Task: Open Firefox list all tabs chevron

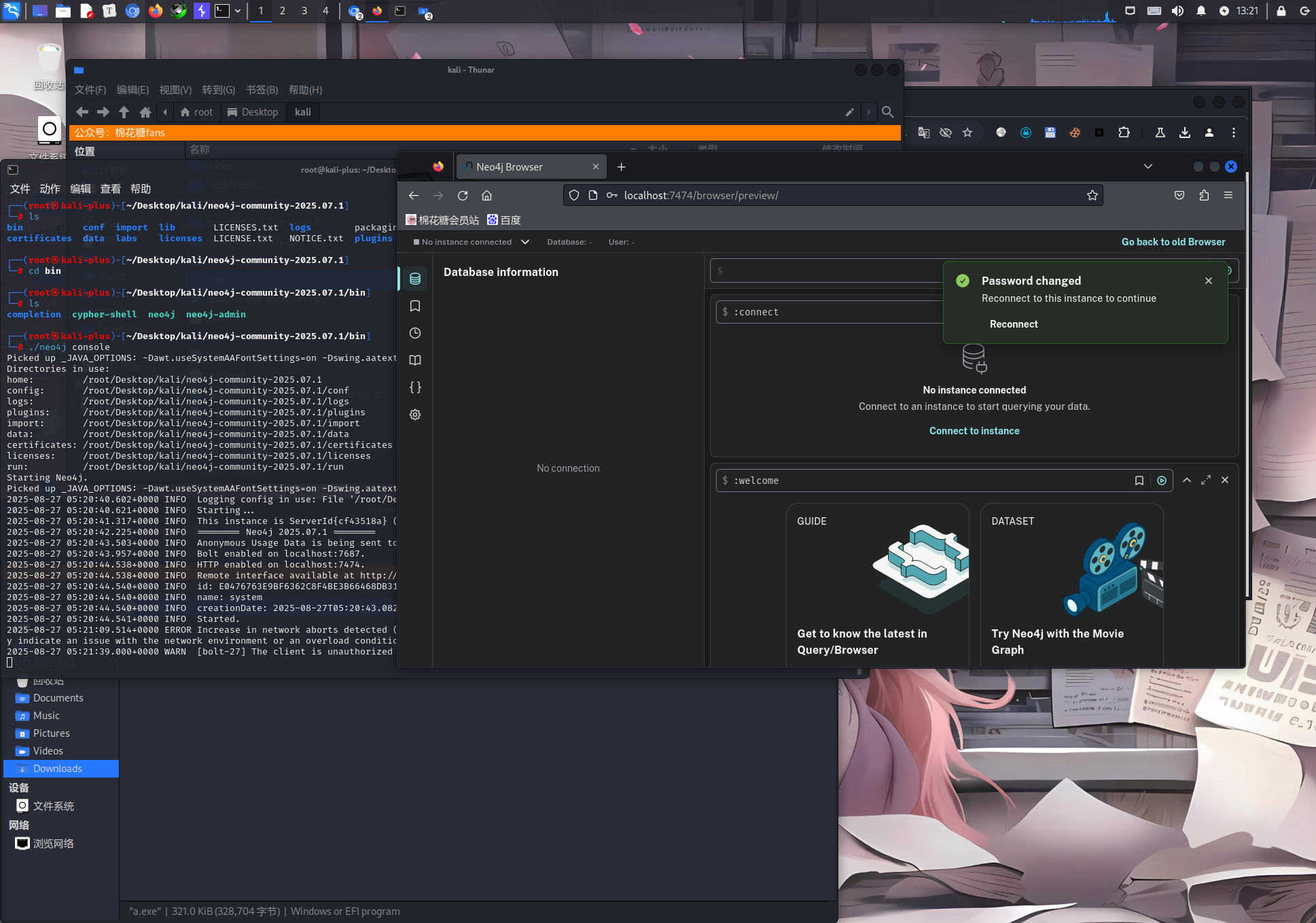Action: click(x=1148, y=167)
